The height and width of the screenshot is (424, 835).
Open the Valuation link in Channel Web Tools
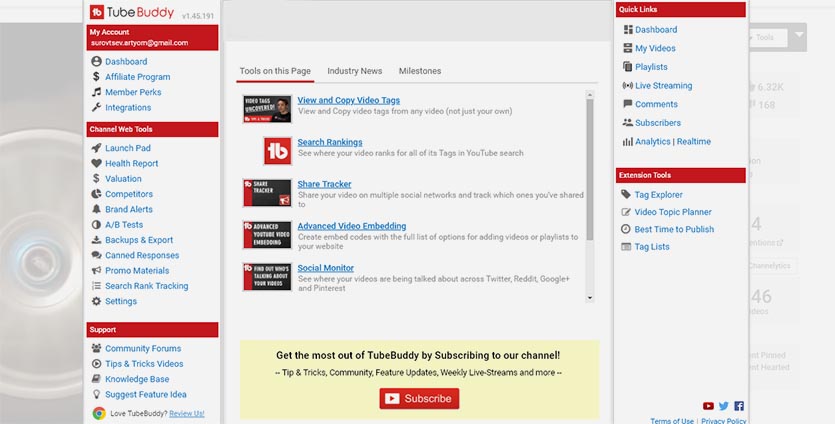tap(123, 178)
